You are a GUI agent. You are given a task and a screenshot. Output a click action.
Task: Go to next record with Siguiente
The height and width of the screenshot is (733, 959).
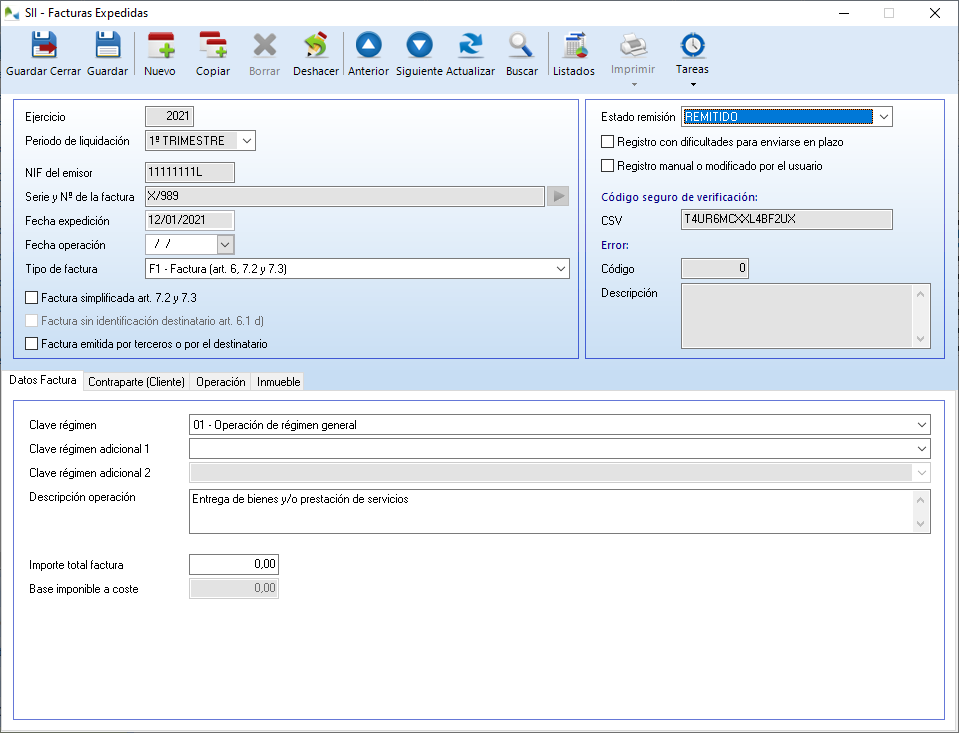click(x=419, y=54)
